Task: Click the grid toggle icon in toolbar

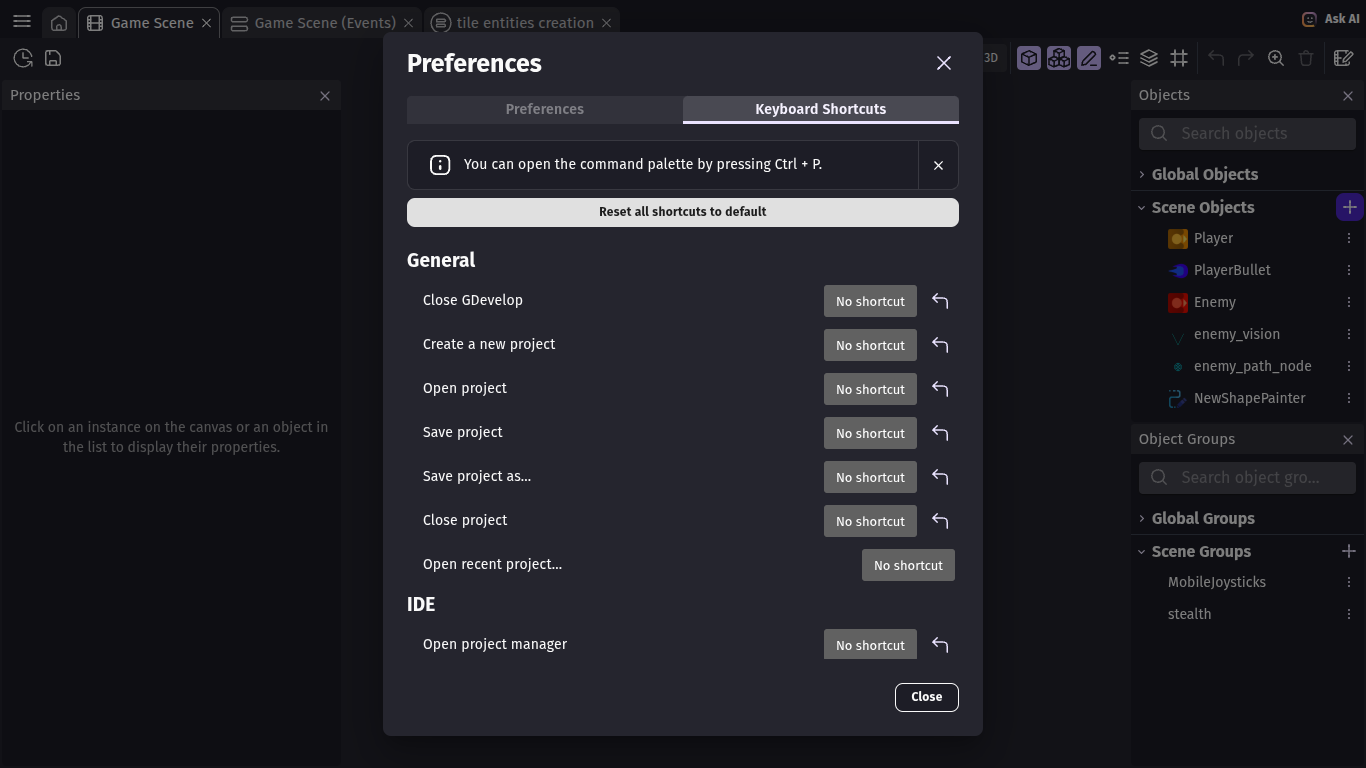Action: click(x=1179, y=58)
